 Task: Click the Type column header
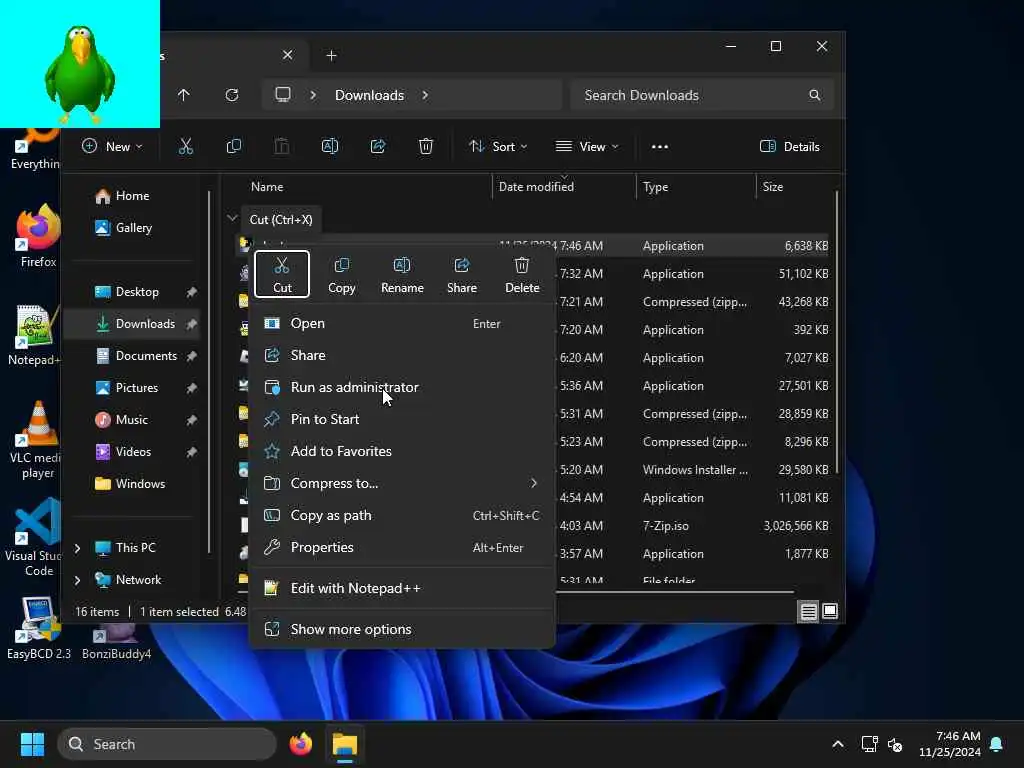pyautogui.click(x=696, y=187)
